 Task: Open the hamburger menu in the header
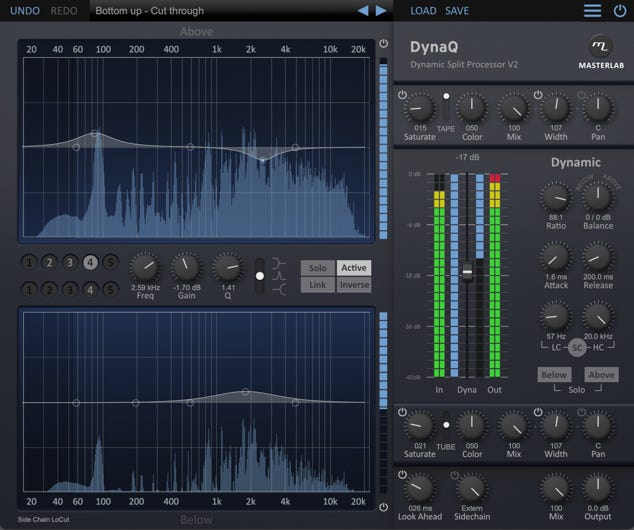pyautogui.click(x=593, y=11)
